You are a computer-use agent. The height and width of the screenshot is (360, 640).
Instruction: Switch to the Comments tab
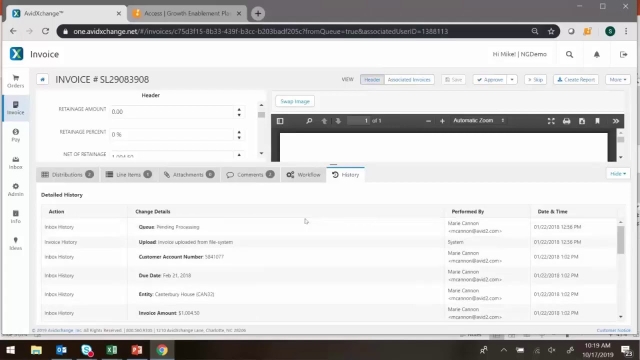click(x=250, y=175)
